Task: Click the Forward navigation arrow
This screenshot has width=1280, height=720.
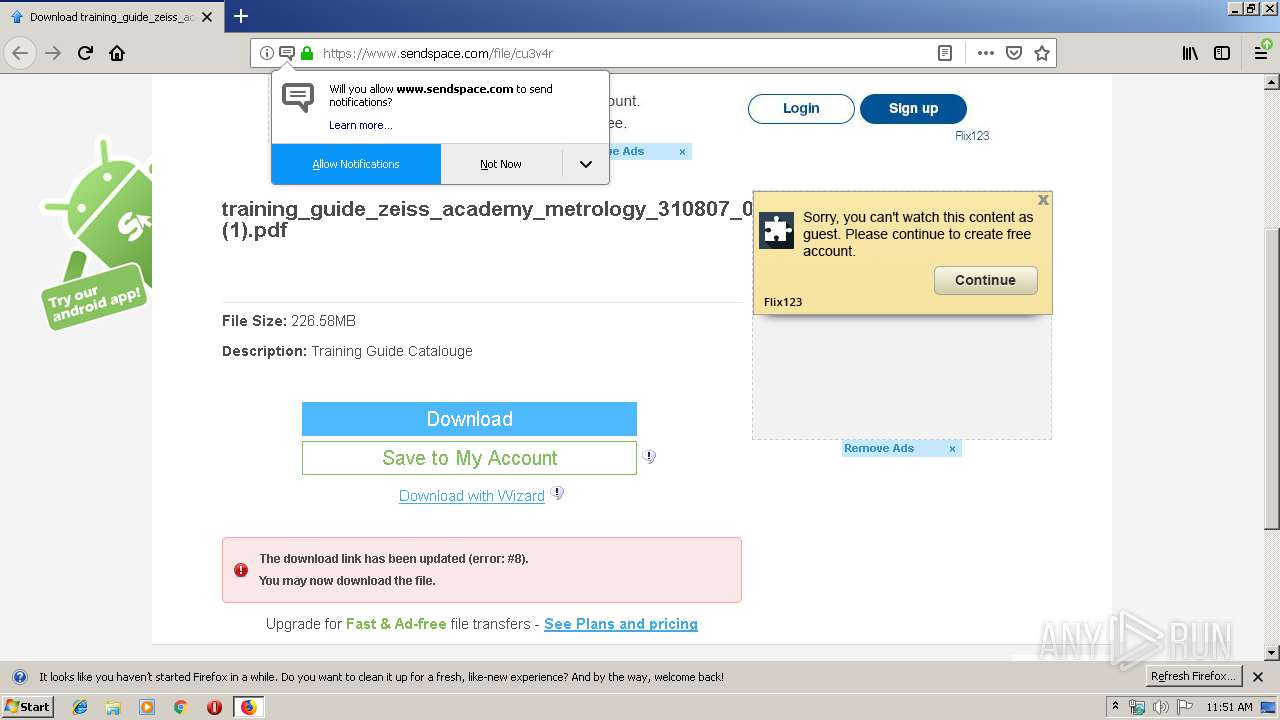Action: (53, 53)
